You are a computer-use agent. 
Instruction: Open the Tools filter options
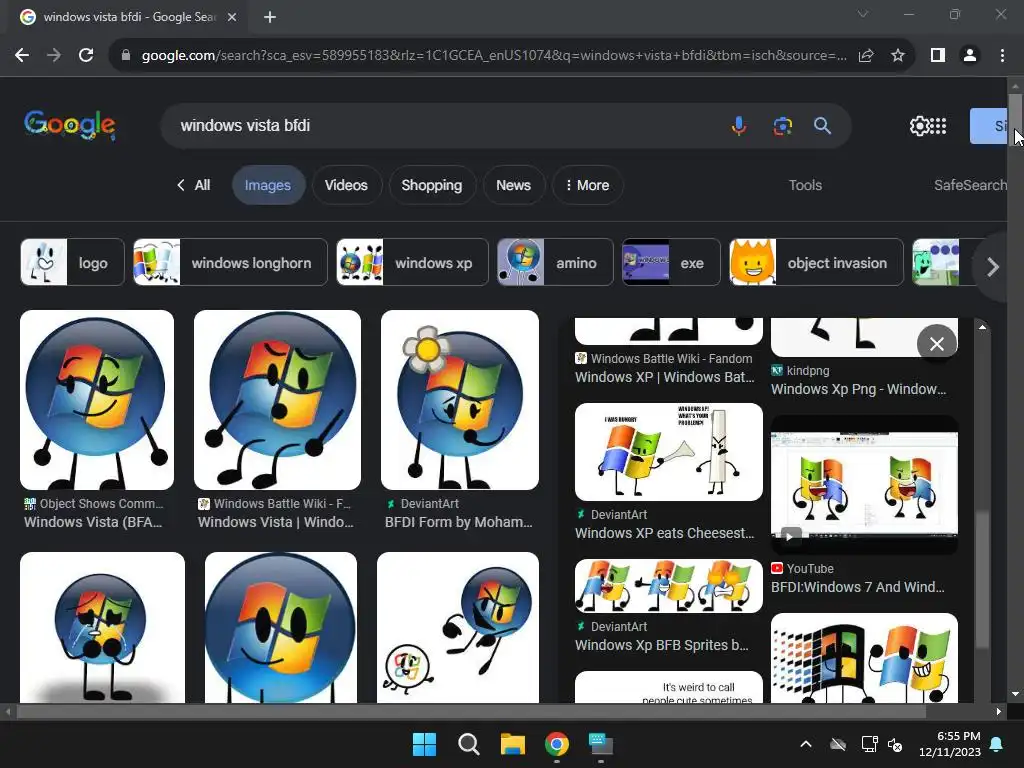[x=805, y=185]
